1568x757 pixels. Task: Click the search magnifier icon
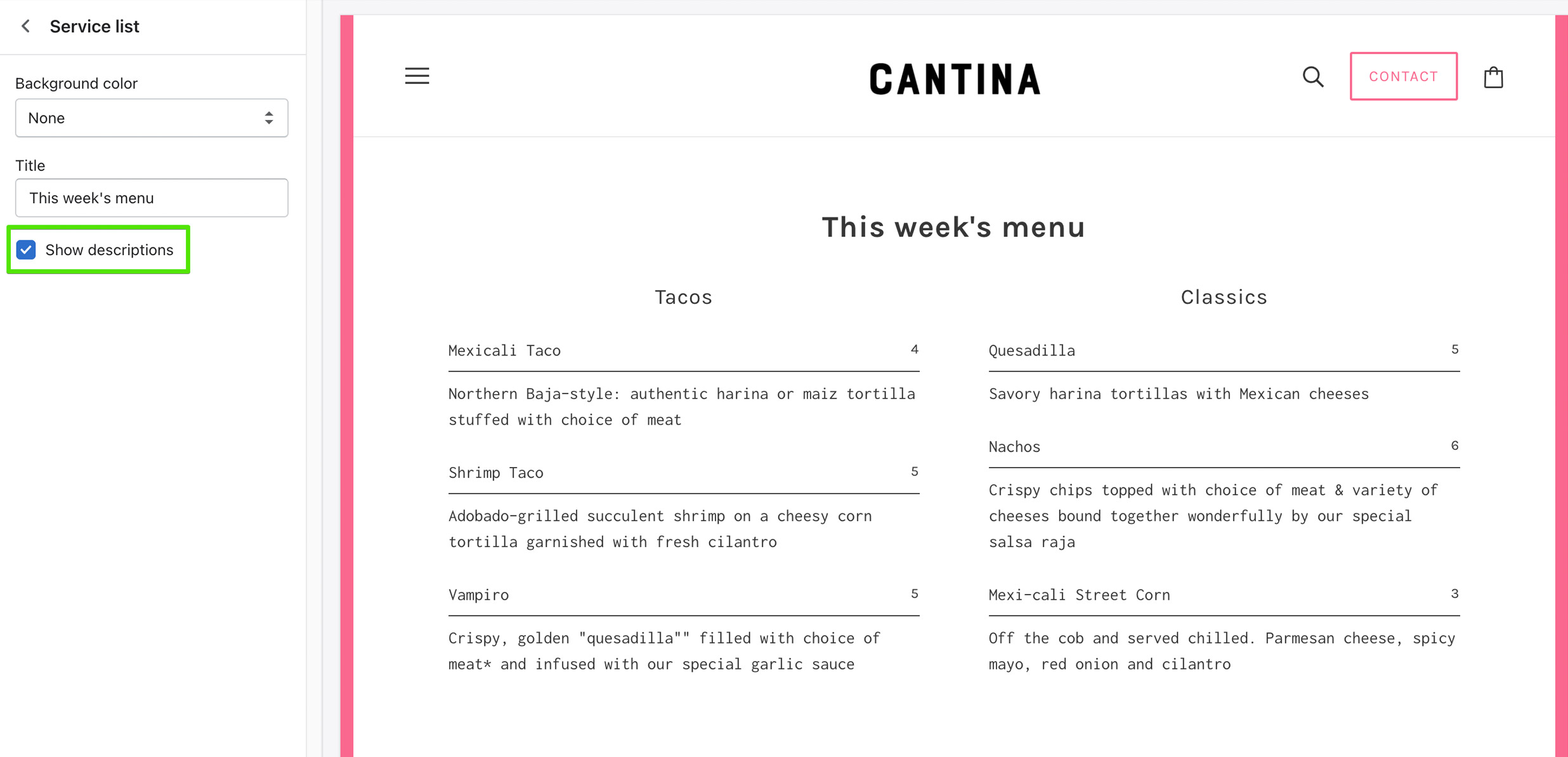[1313, 77]
